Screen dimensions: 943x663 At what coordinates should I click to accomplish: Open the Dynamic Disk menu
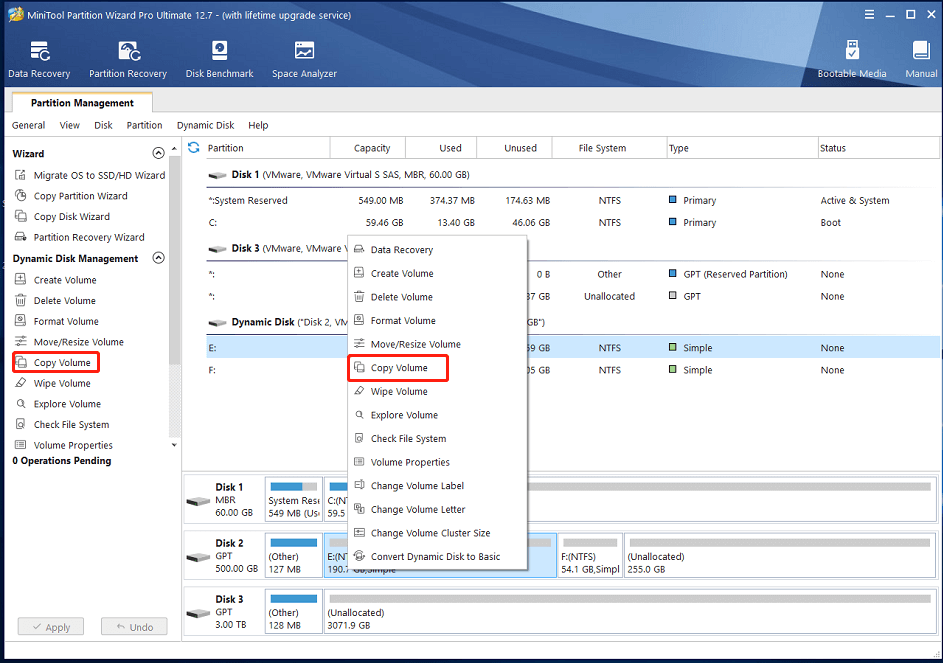(x=205, y=125)
